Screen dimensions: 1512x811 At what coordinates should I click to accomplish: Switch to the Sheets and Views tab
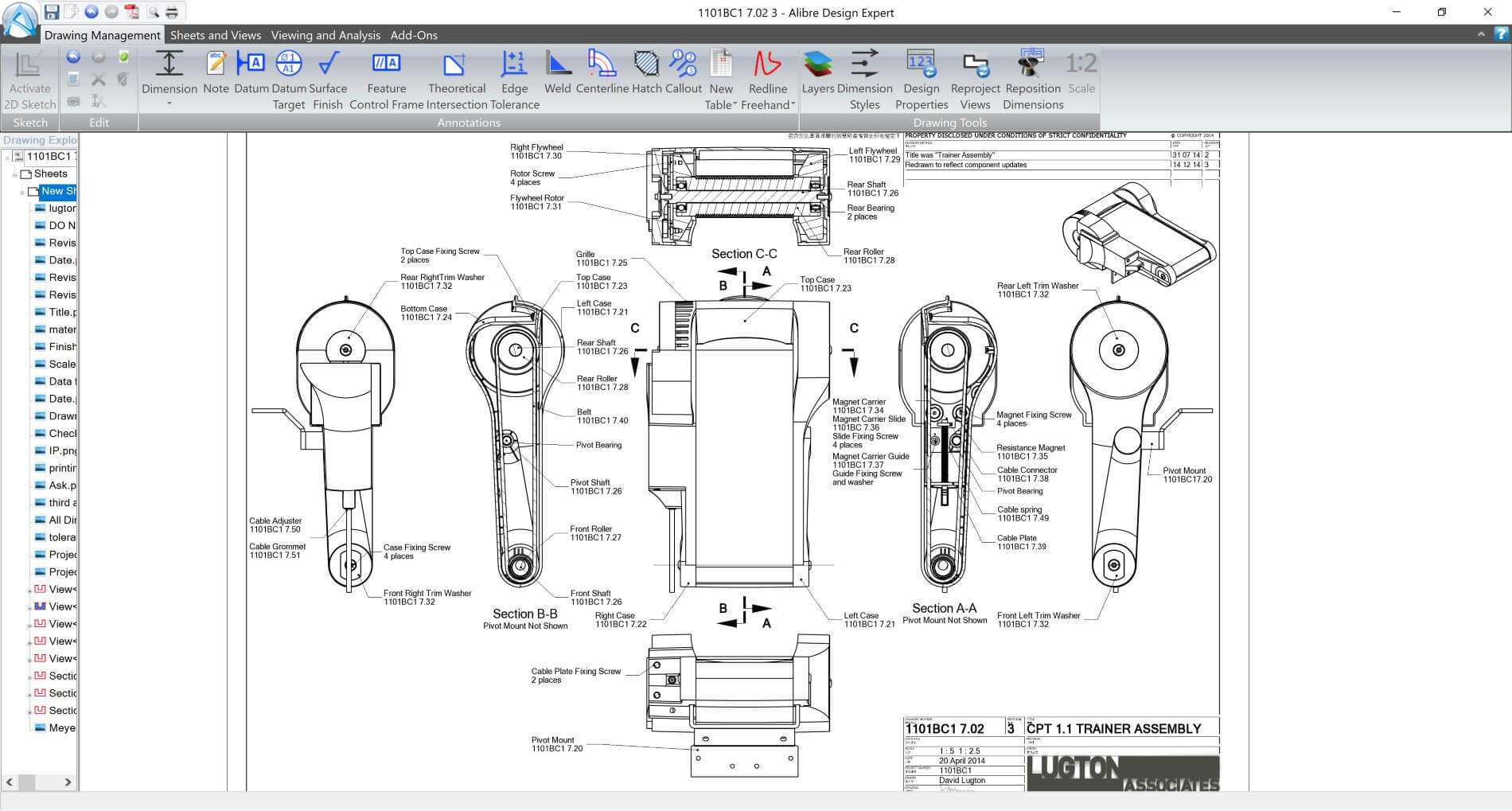[216, 35]
